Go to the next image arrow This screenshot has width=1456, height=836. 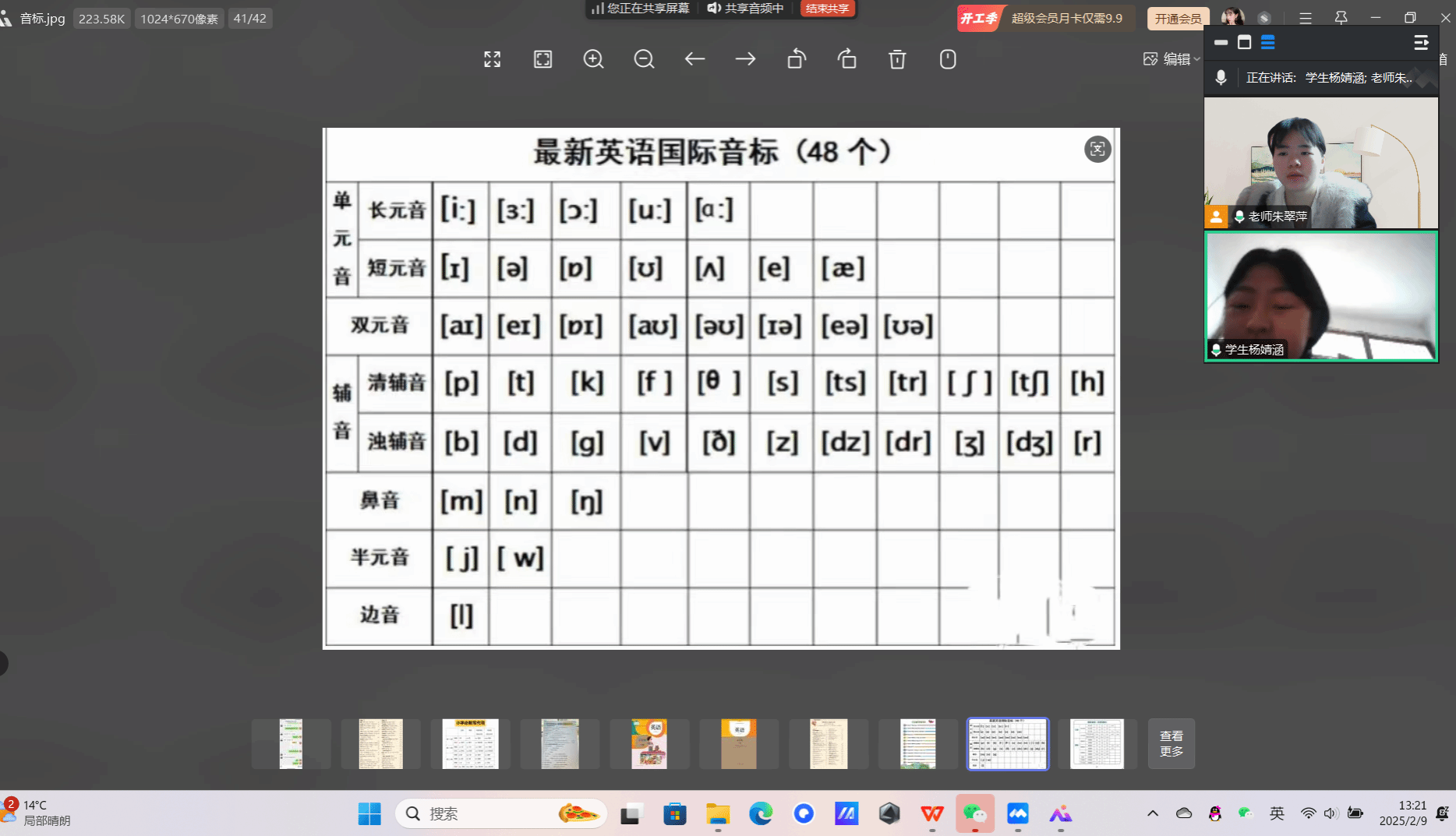tap(745, 59)
